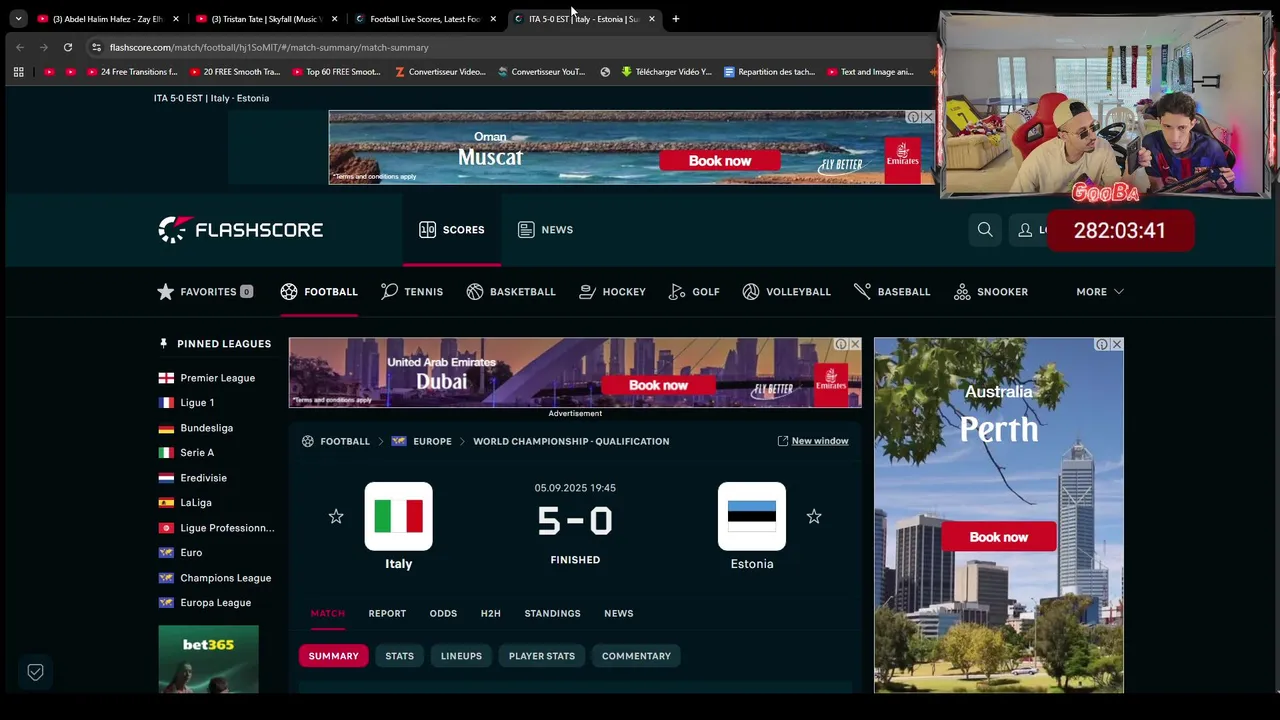Open the Favorites star tab

pyautogui.click(x=205, y=292)
